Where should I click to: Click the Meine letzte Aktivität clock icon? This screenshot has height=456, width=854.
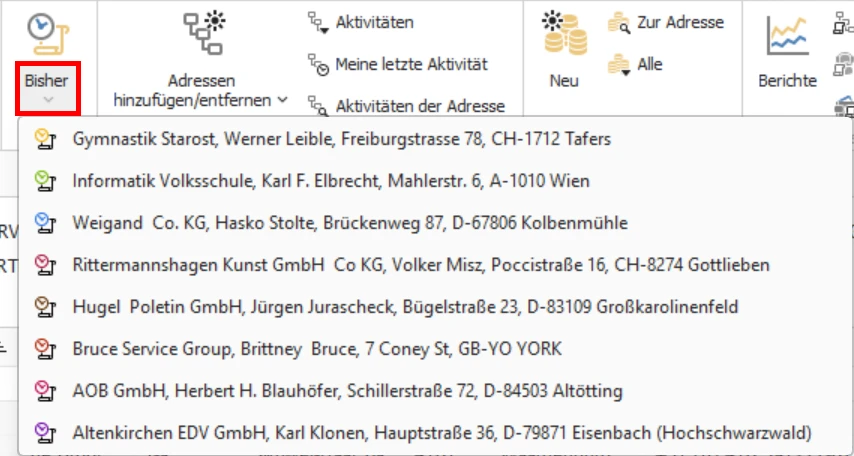coord(319,65)
